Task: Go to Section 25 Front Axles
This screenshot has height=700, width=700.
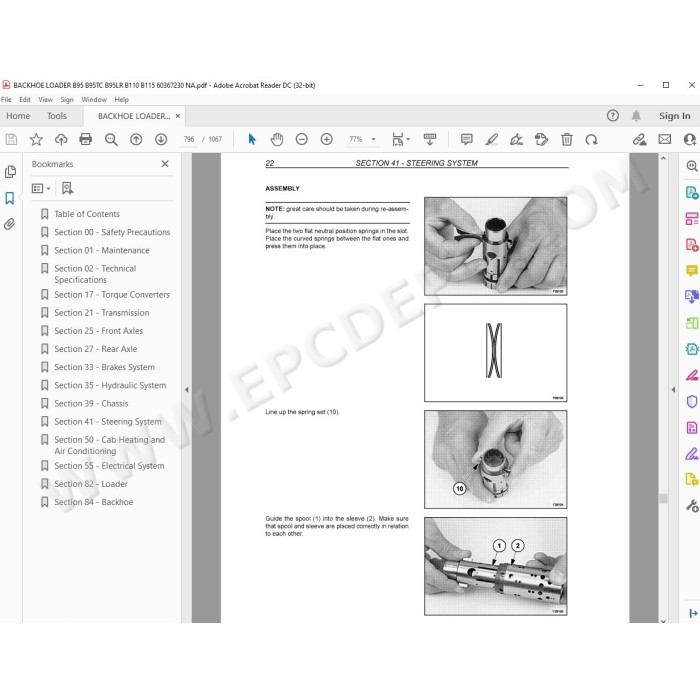Action: pyautogui.click(x=99, y=331)
